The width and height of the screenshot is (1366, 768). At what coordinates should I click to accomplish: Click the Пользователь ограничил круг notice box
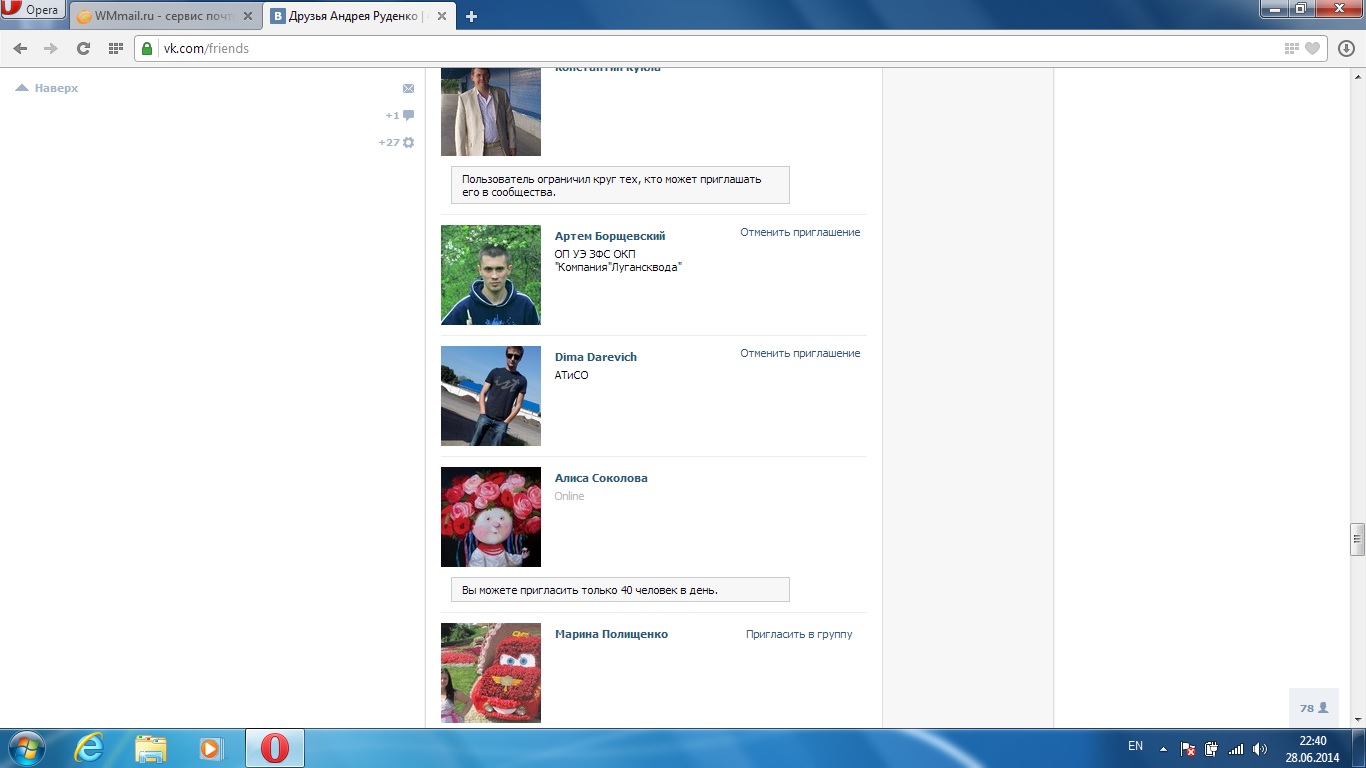pos(620,185)
